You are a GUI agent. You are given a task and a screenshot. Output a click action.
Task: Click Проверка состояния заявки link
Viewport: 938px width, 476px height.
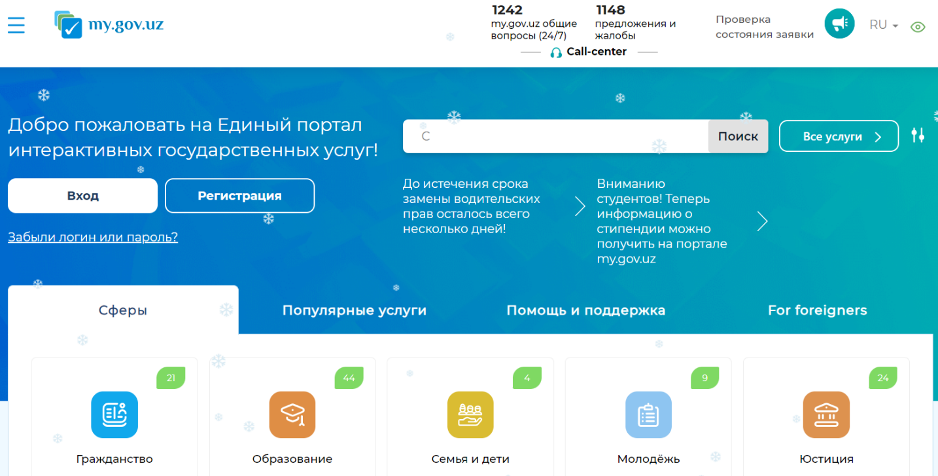[765, 27]
